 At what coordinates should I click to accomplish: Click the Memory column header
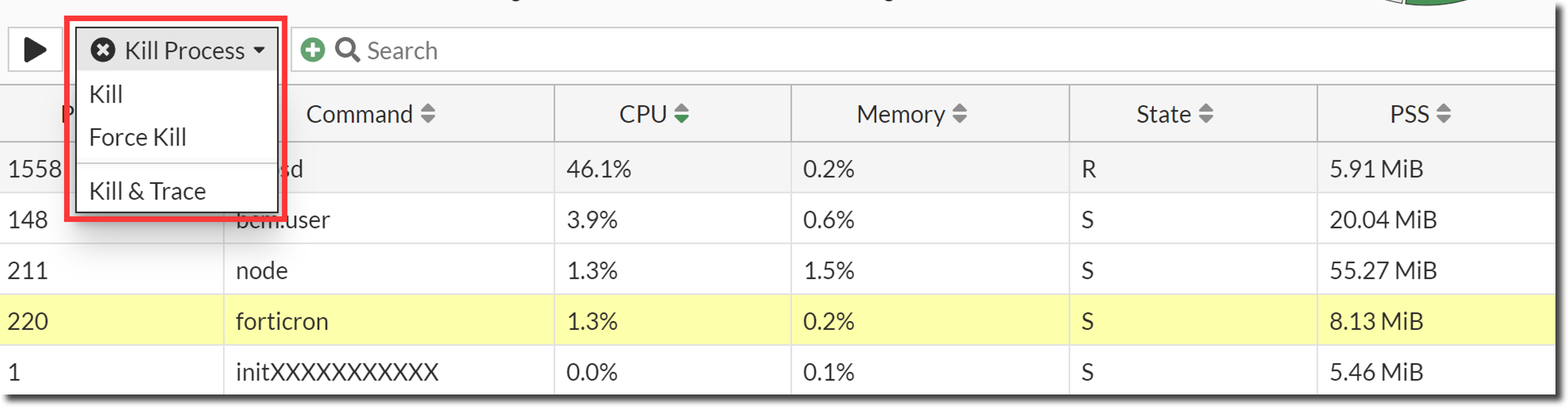[x=901, y=114]
